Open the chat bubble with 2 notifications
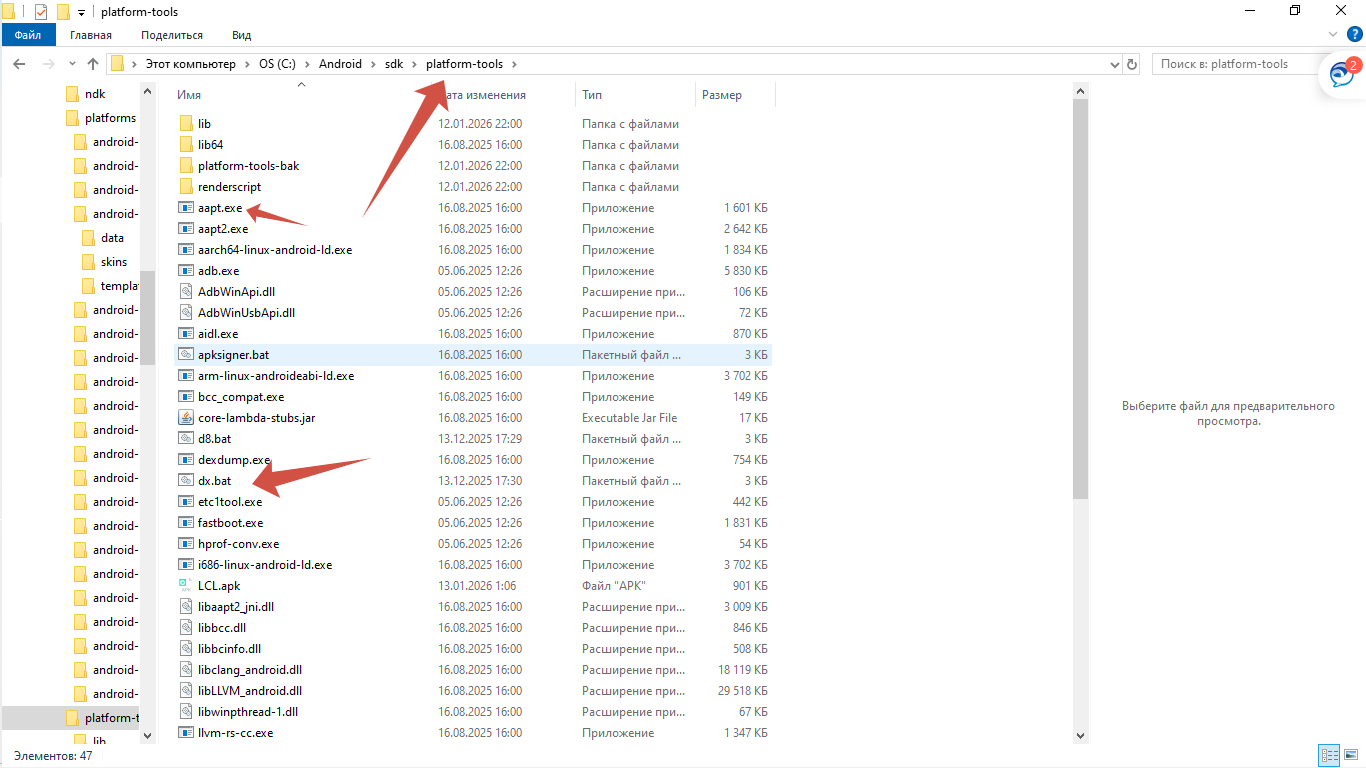1366x768 pixels. pyautogui.click(x=1340, y=75)
